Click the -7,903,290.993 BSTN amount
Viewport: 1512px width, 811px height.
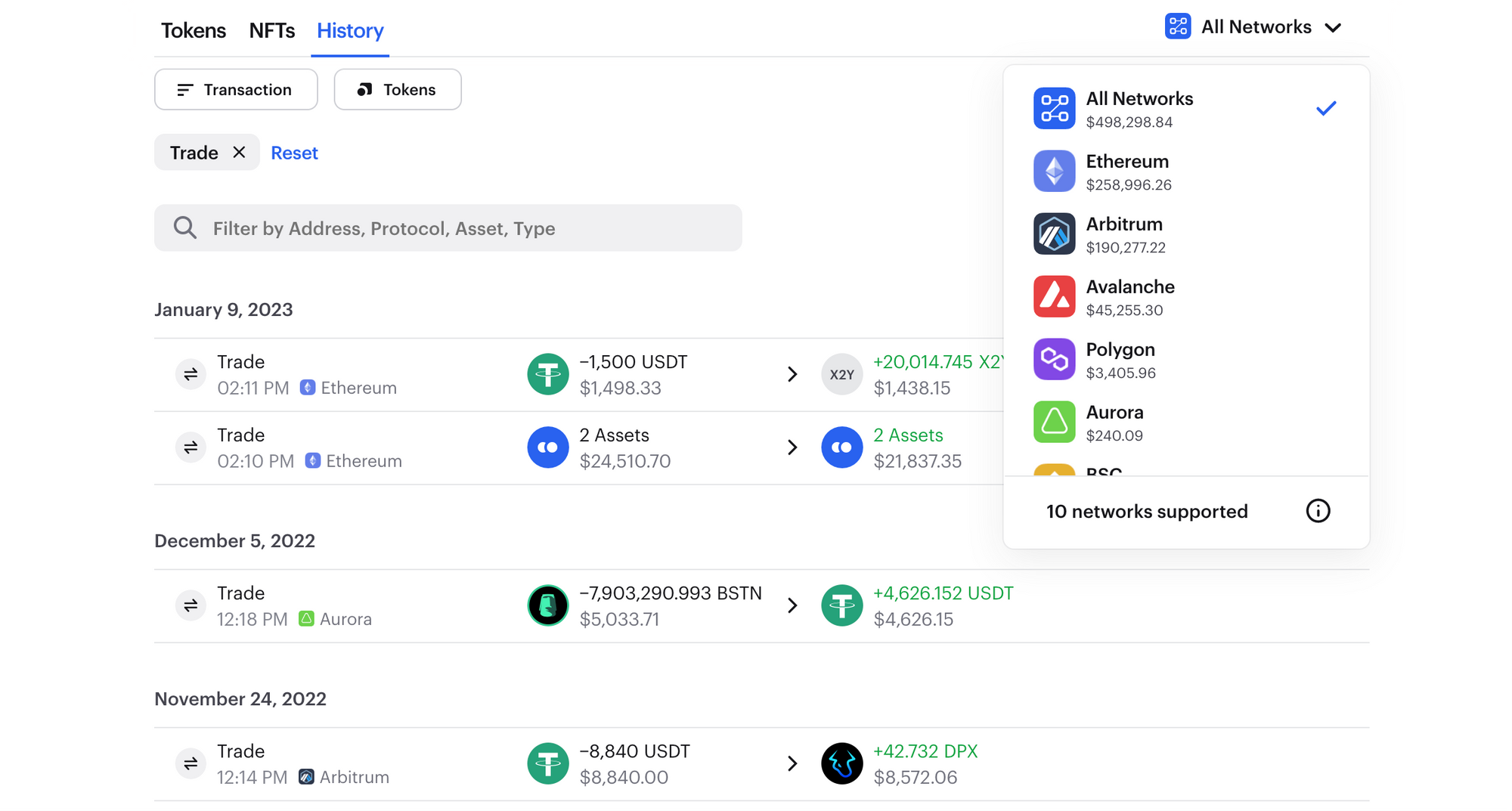[x=671, y=593]
